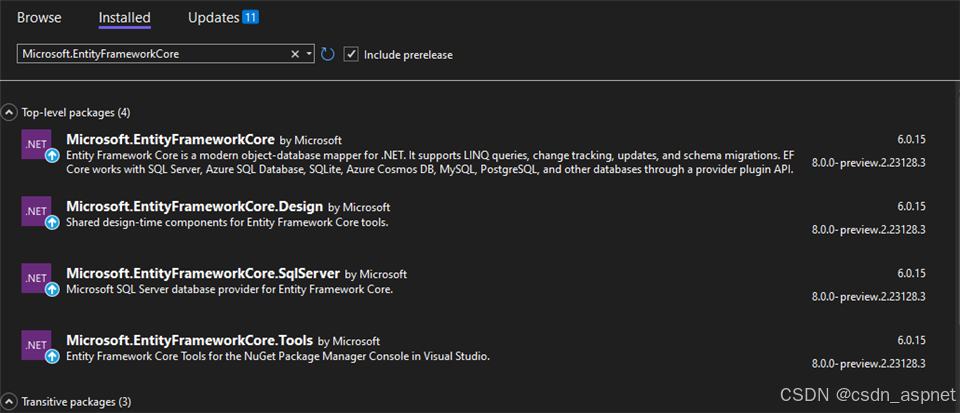Click 'by Microsoft' beside EntityFrameworkCore.Design
The height and width of the screenshot is (413, 960).
[x=359, y=207]
